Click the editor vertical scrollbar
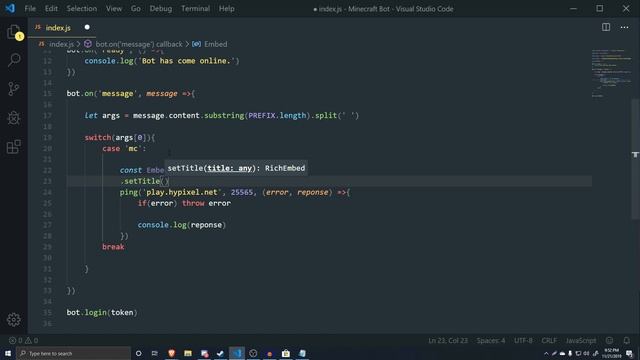Image resolution: width=640 pixels, height=360 pixels. (636, 159)
